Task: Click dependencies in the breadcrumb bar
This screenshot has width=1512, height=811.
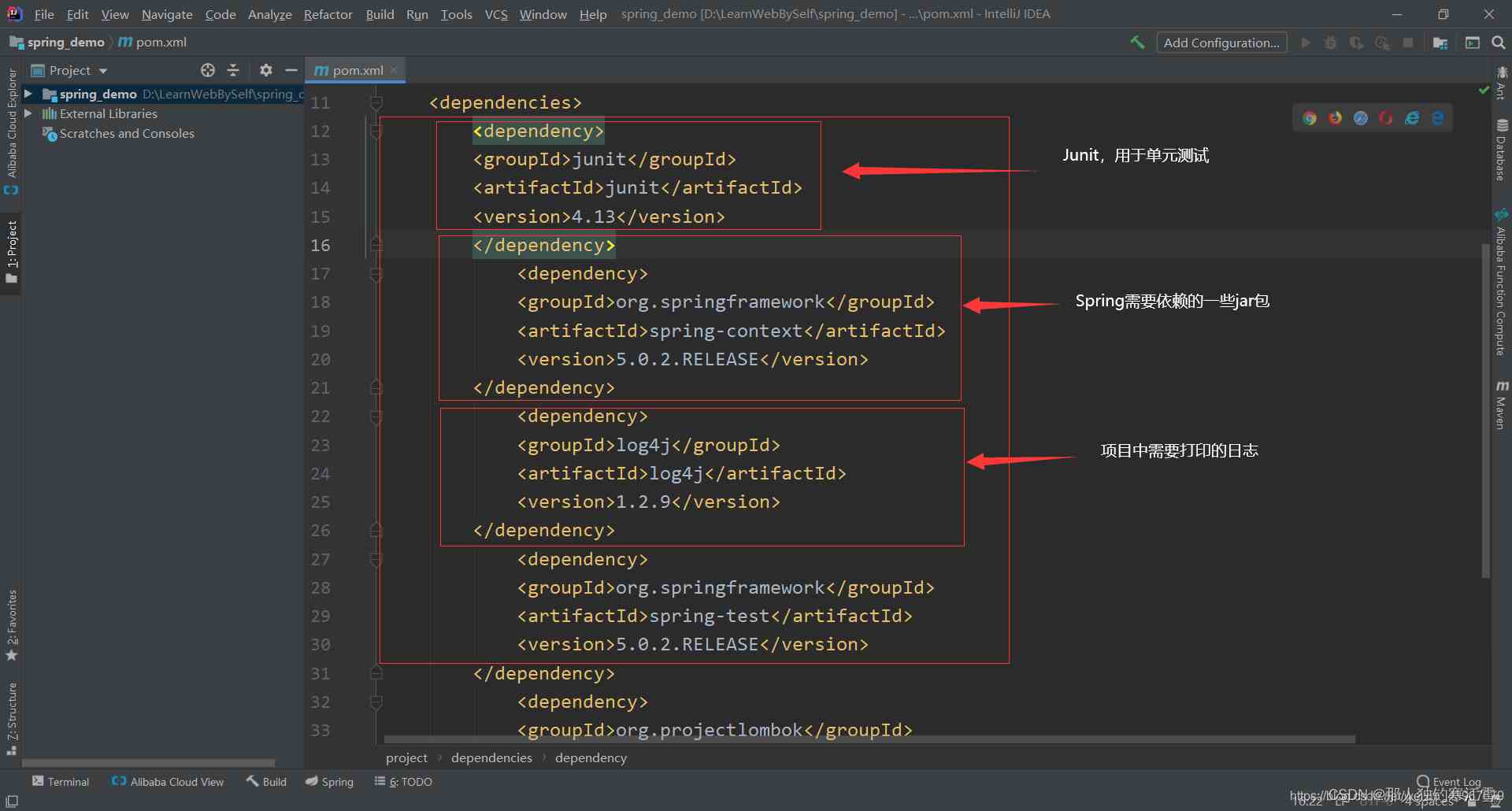Action: point(491,757)
